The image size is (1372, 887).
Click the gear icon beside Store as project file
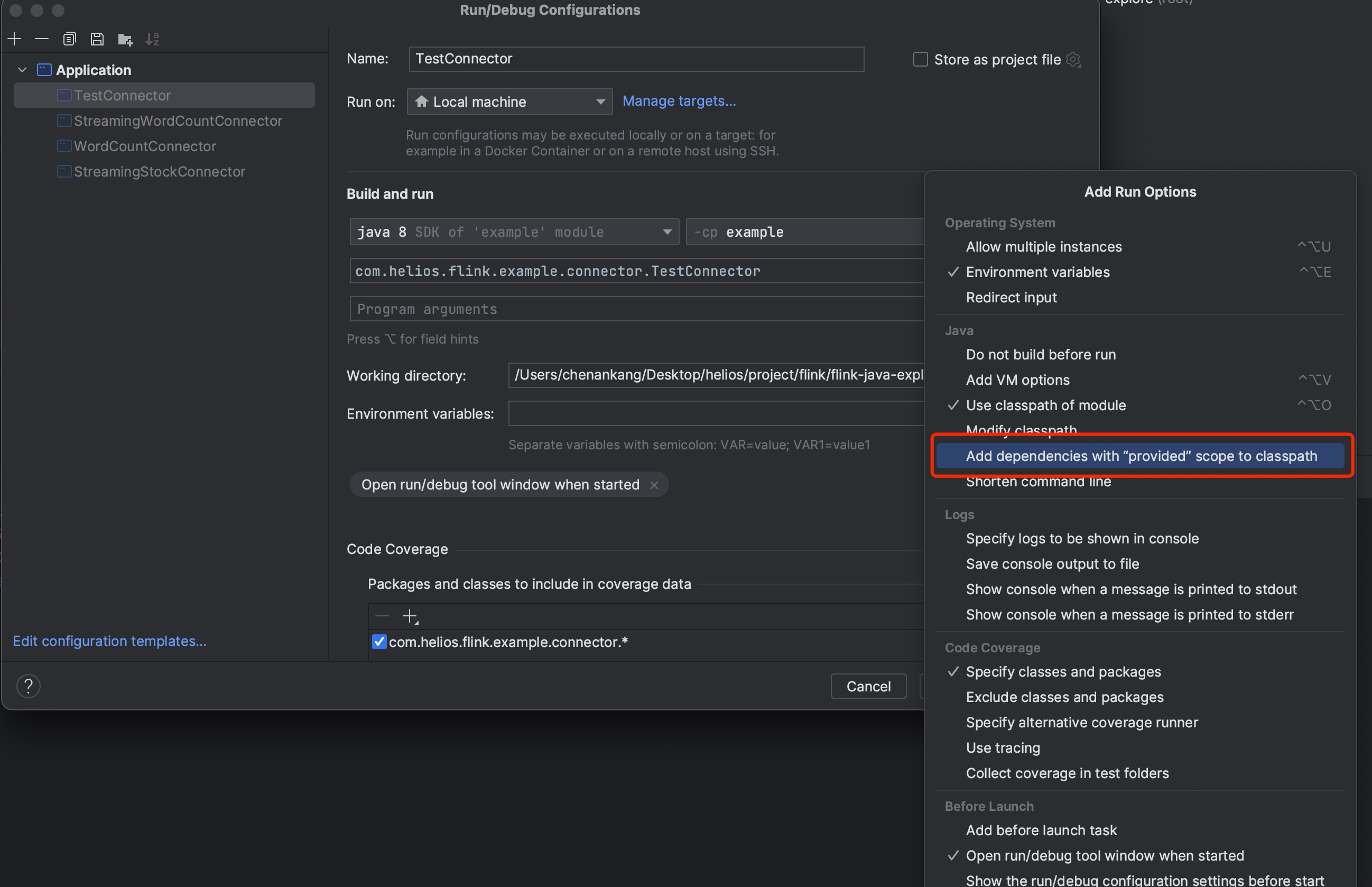tap(1073, 59)
